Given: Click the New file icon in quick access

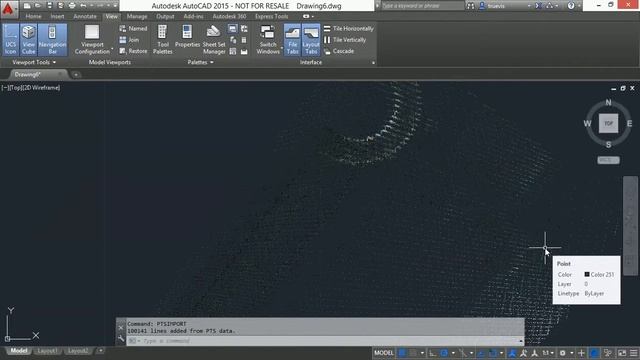Looking at the screenshot, I should tap(27, 6).
